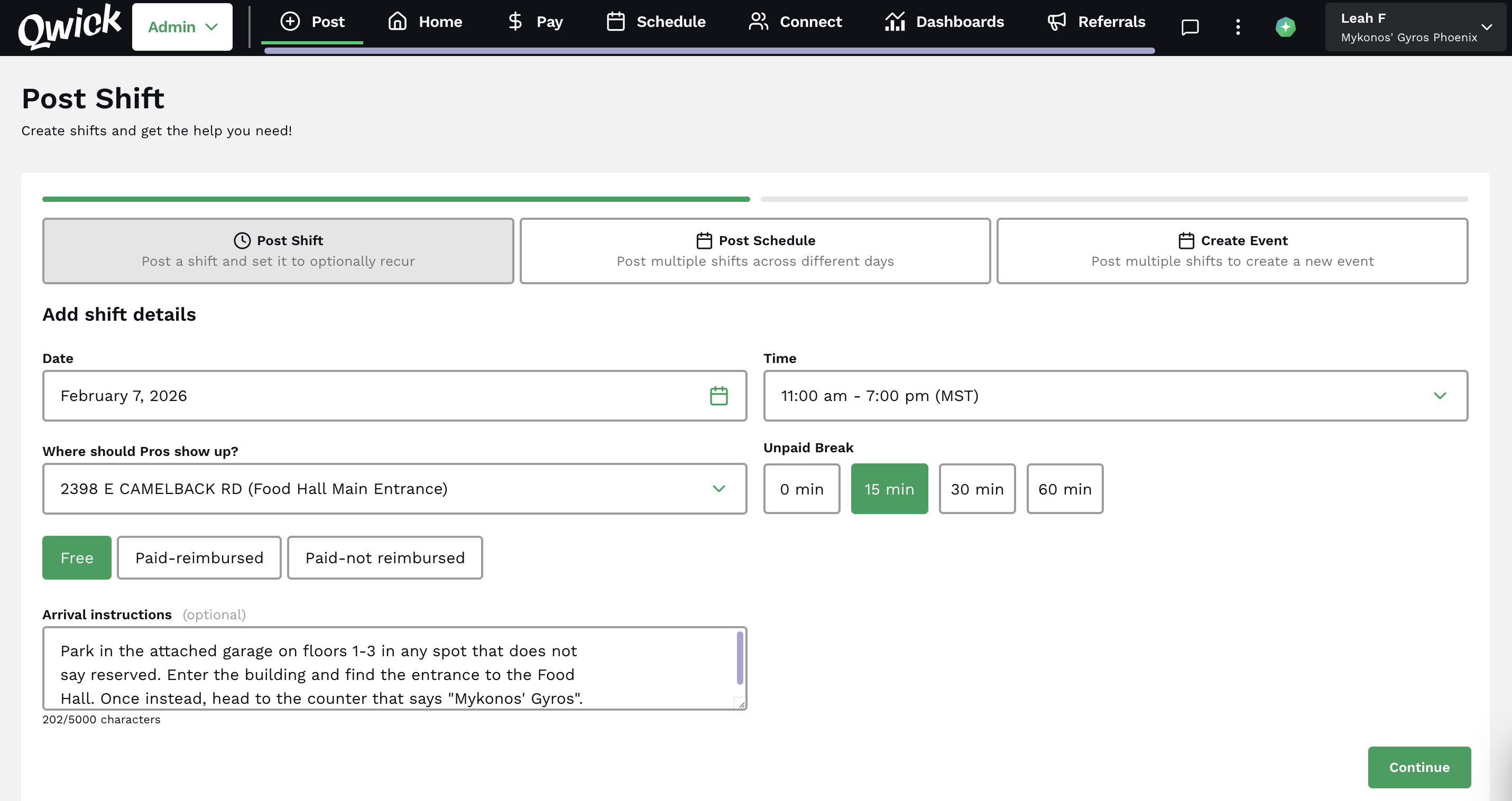Select the 30 min unpaid break
This screenshot has width=1512, height=801.
[976, 489]
